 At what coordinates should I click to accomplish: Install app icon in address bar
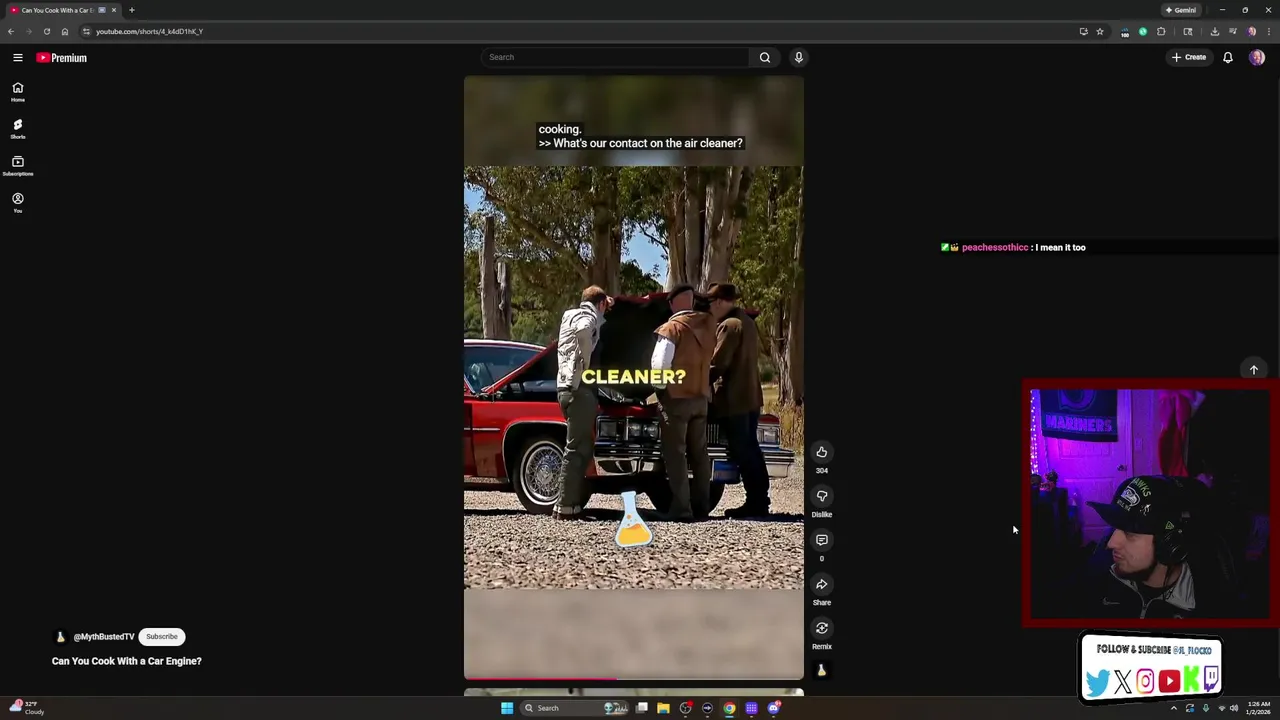point(1083,31)
